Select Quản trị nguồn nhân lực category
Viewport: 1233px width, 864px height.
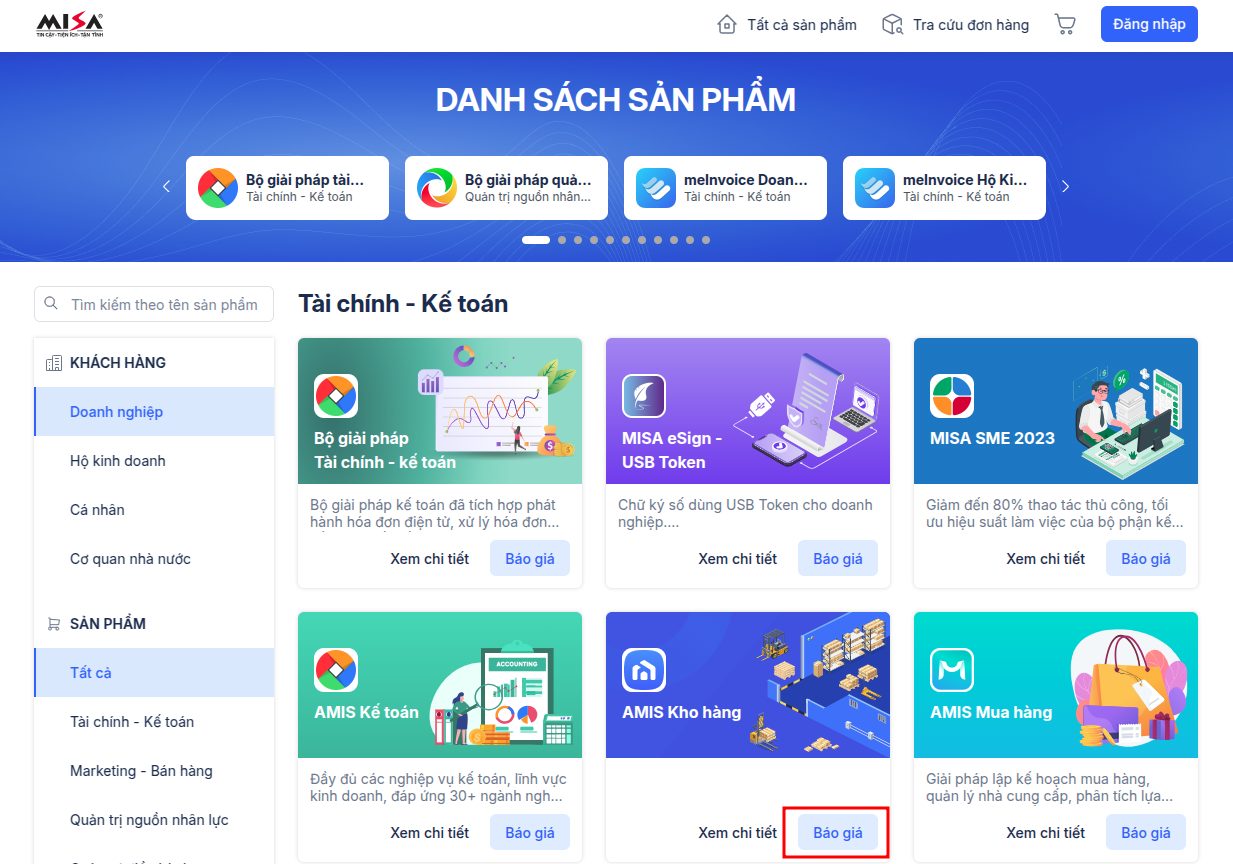click(x=154, y=820)
